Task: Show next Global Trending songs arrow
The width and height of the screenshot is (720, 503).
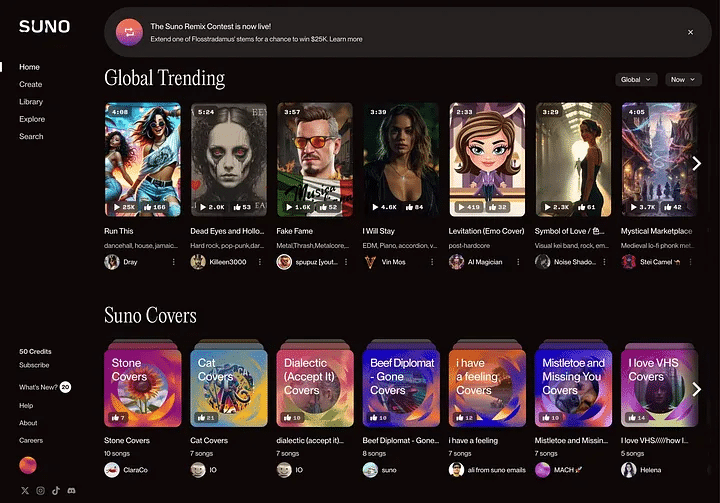Action: [x=697, y=163]
